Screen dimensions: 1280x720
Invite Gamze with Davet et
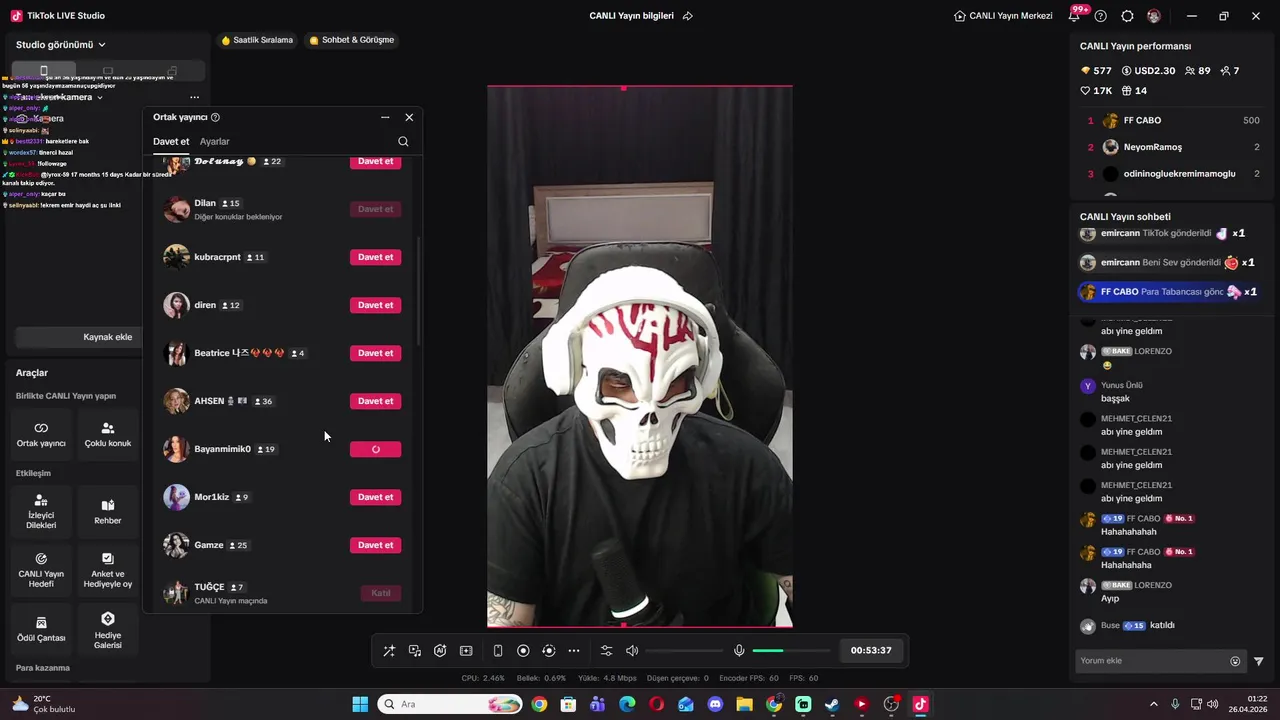(x=375, y=545)
